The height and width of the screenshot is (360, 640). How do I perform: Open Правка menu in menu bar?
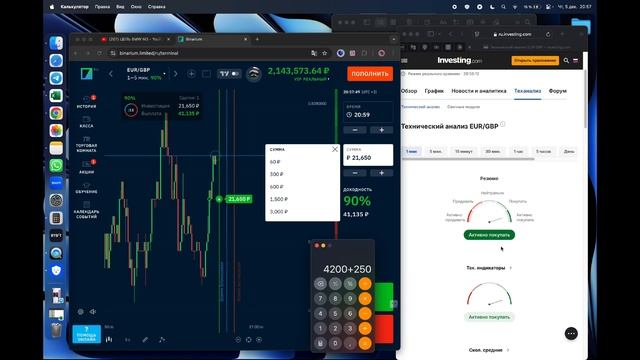pos(102,7)
